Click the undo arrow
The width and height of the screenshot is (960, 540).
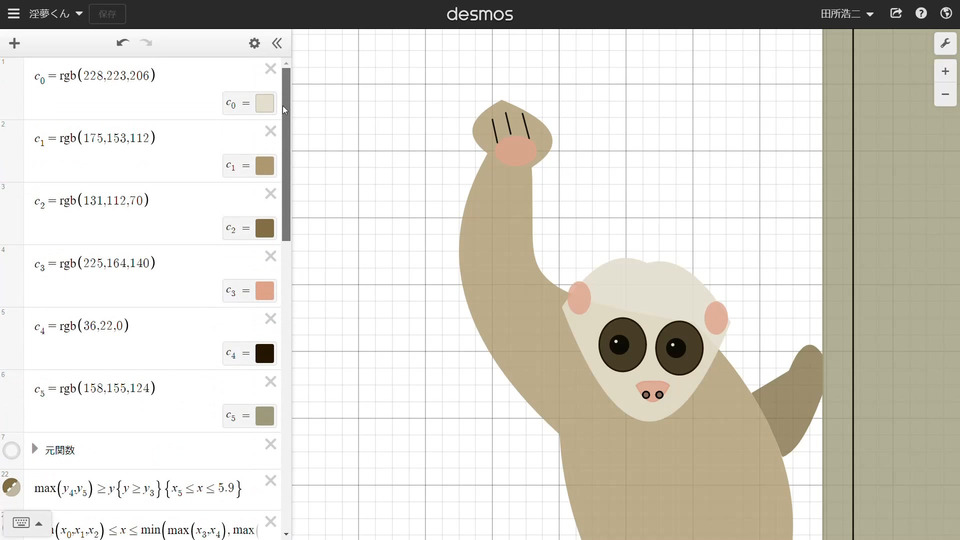[x=122, y=43]
